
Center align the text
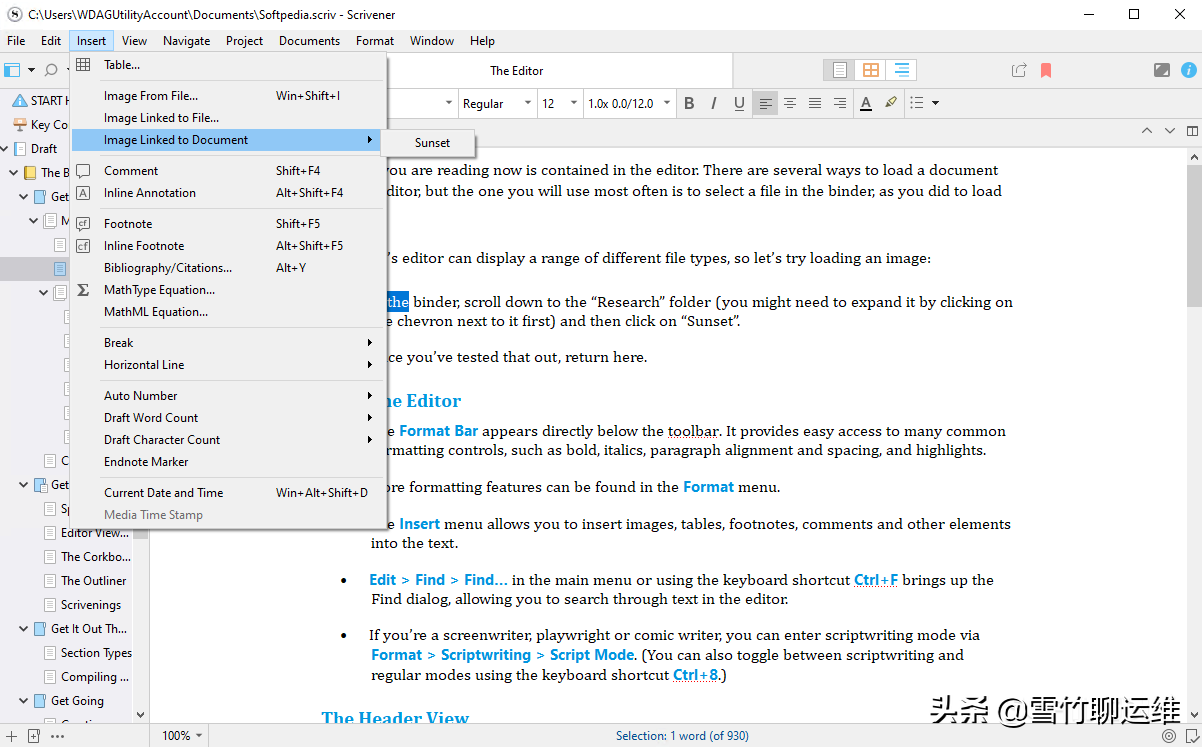coord(790,103)
